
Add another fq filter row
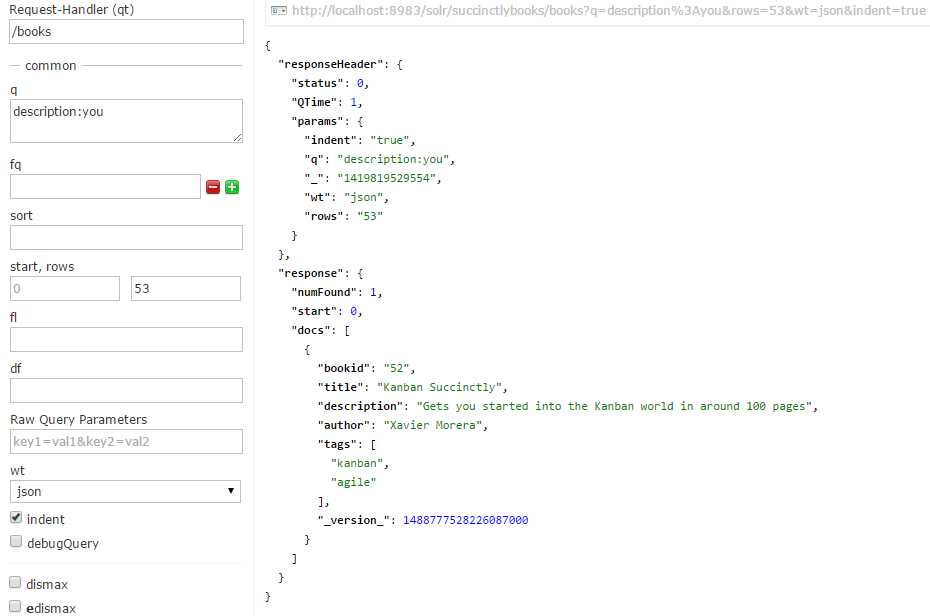point(231,186)
